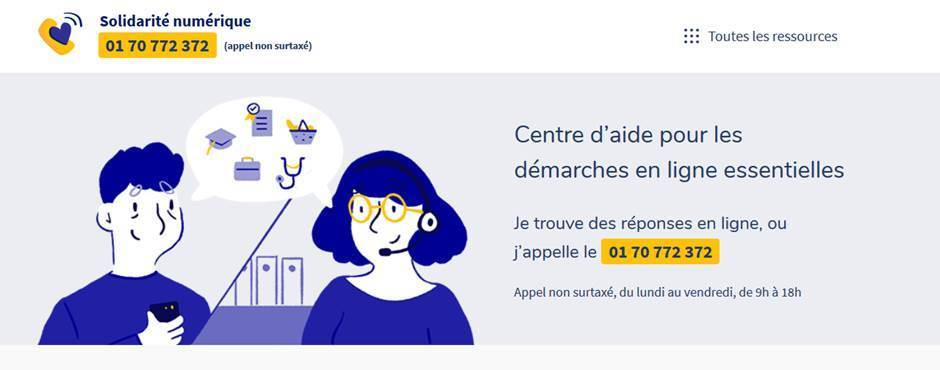Click the heading Centre d'aide pour les démarches

pyautogui.click(x=679, y=152)
